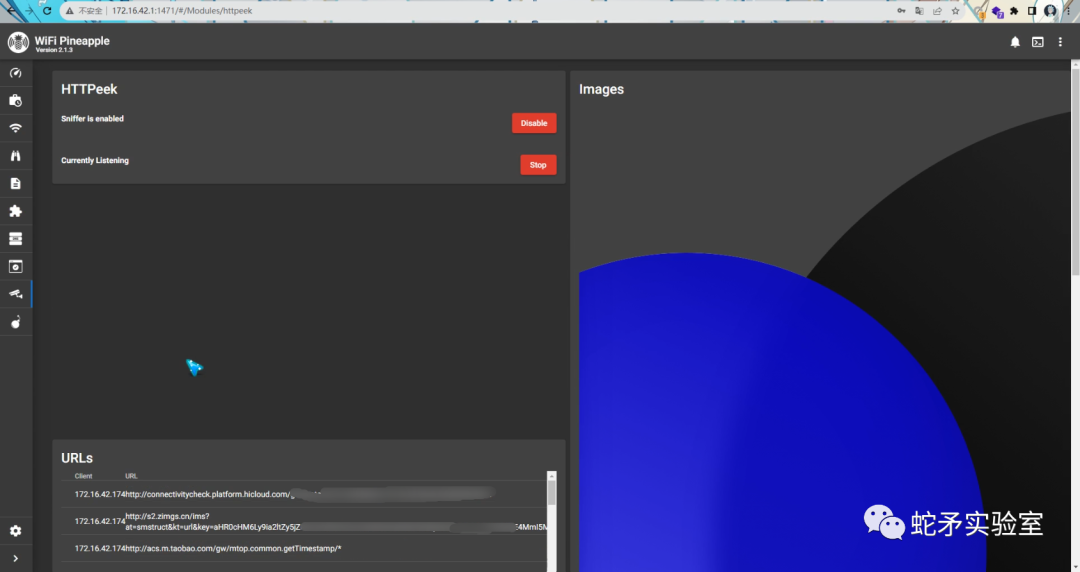The image size is (1080, 572).
Task: Click the URL column header
Action: (x=131, y=476)
